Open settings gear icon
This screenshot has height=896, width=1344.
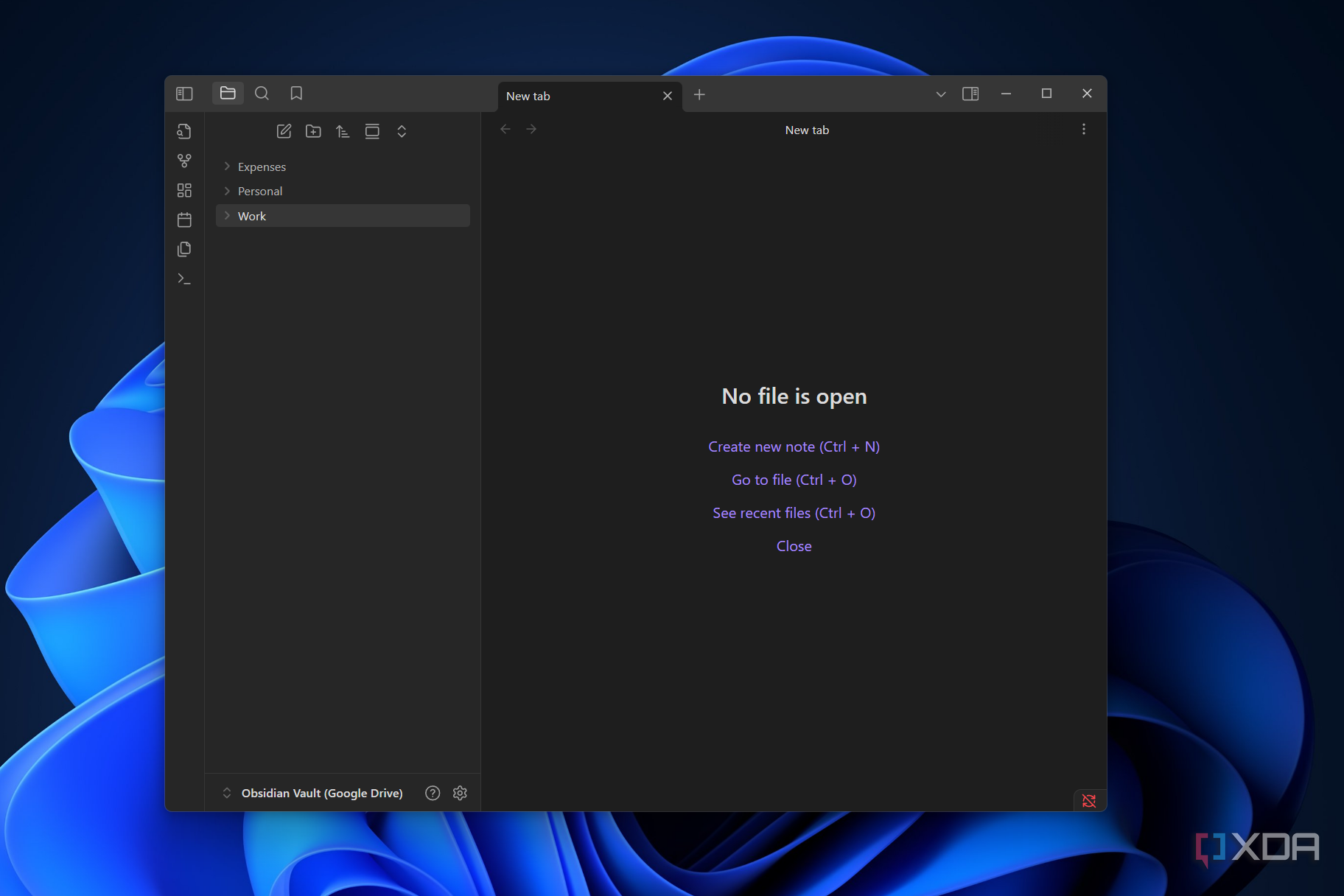(460, 793)
